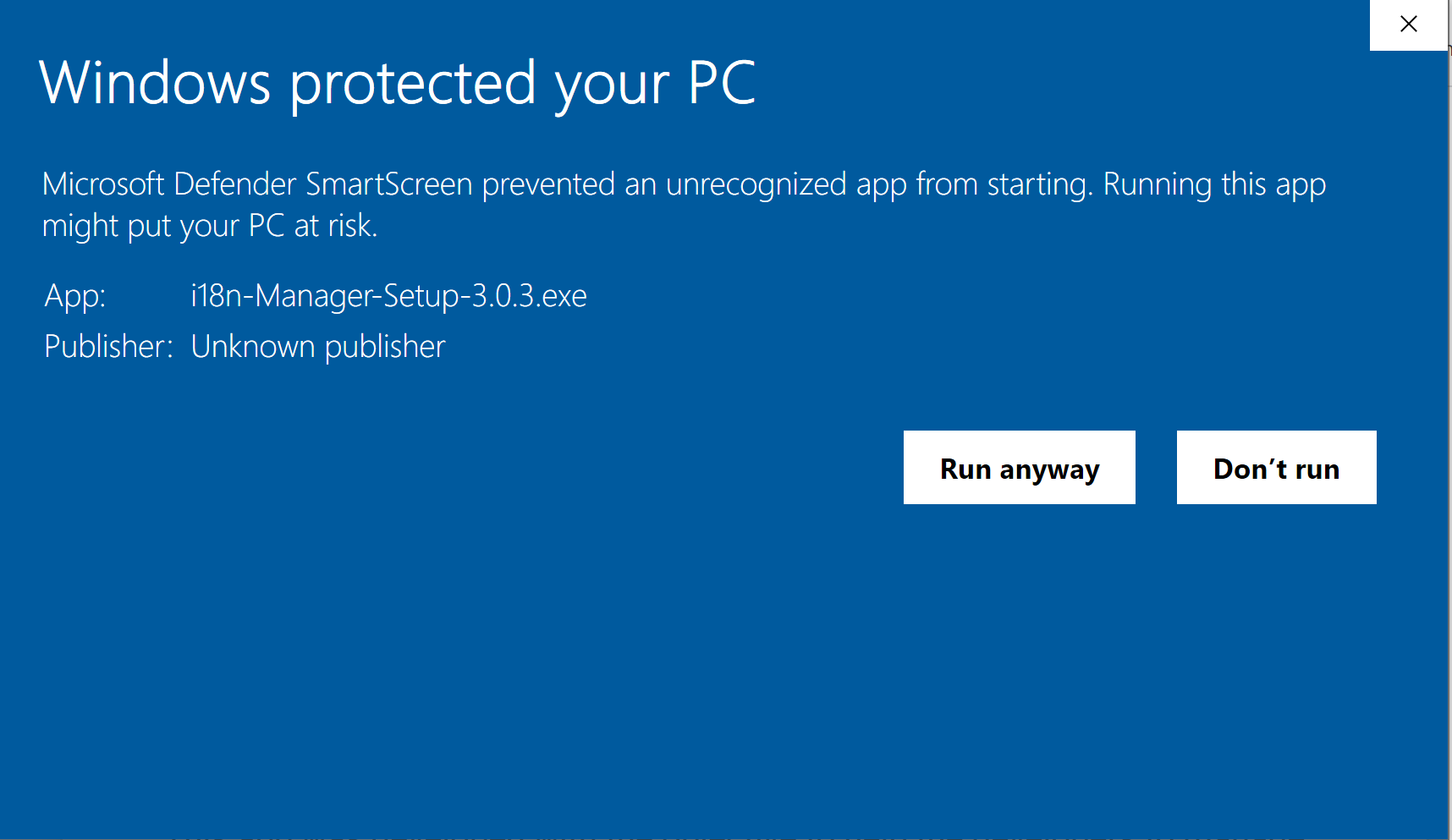Click the word "Windows" in the heading
Image resolution: width=1452 pixels, height=840 pixels.
[155, 83]
